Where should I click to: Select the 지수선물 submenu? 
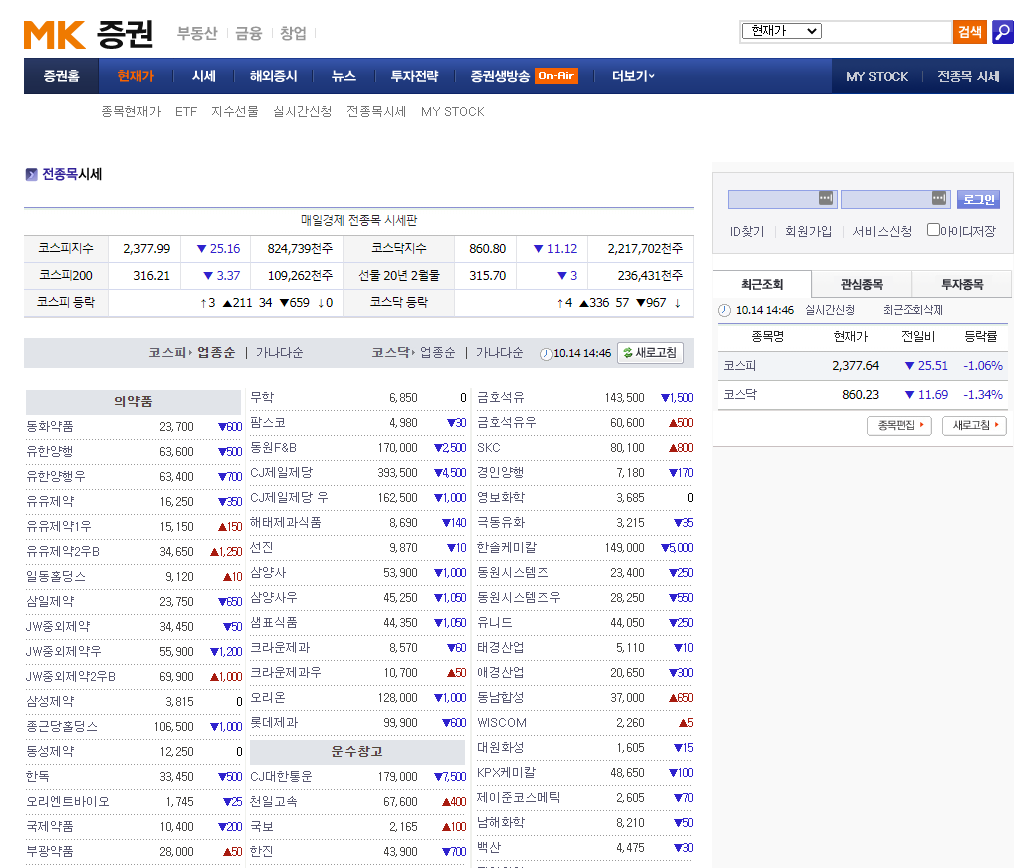[235, 112]
